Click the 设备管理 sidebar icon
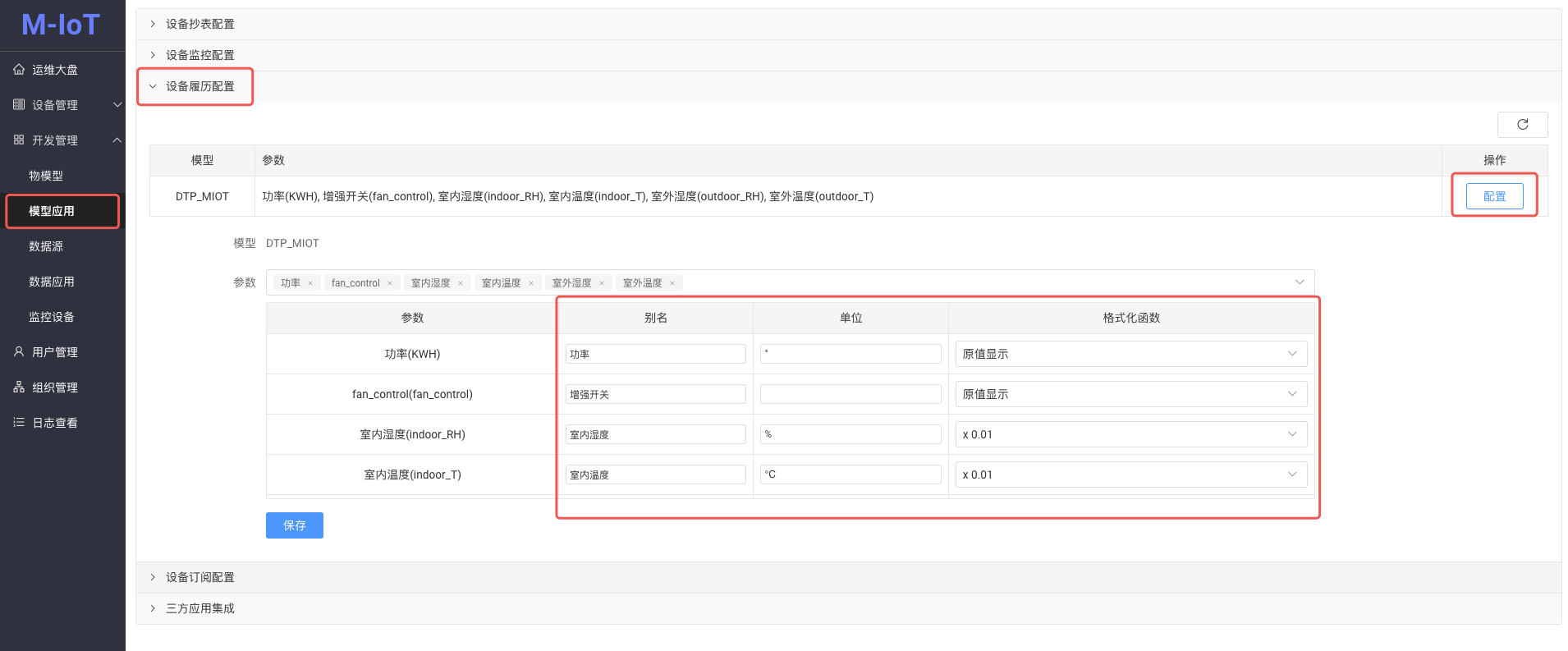1568x651 pixels. coord(19,105)
